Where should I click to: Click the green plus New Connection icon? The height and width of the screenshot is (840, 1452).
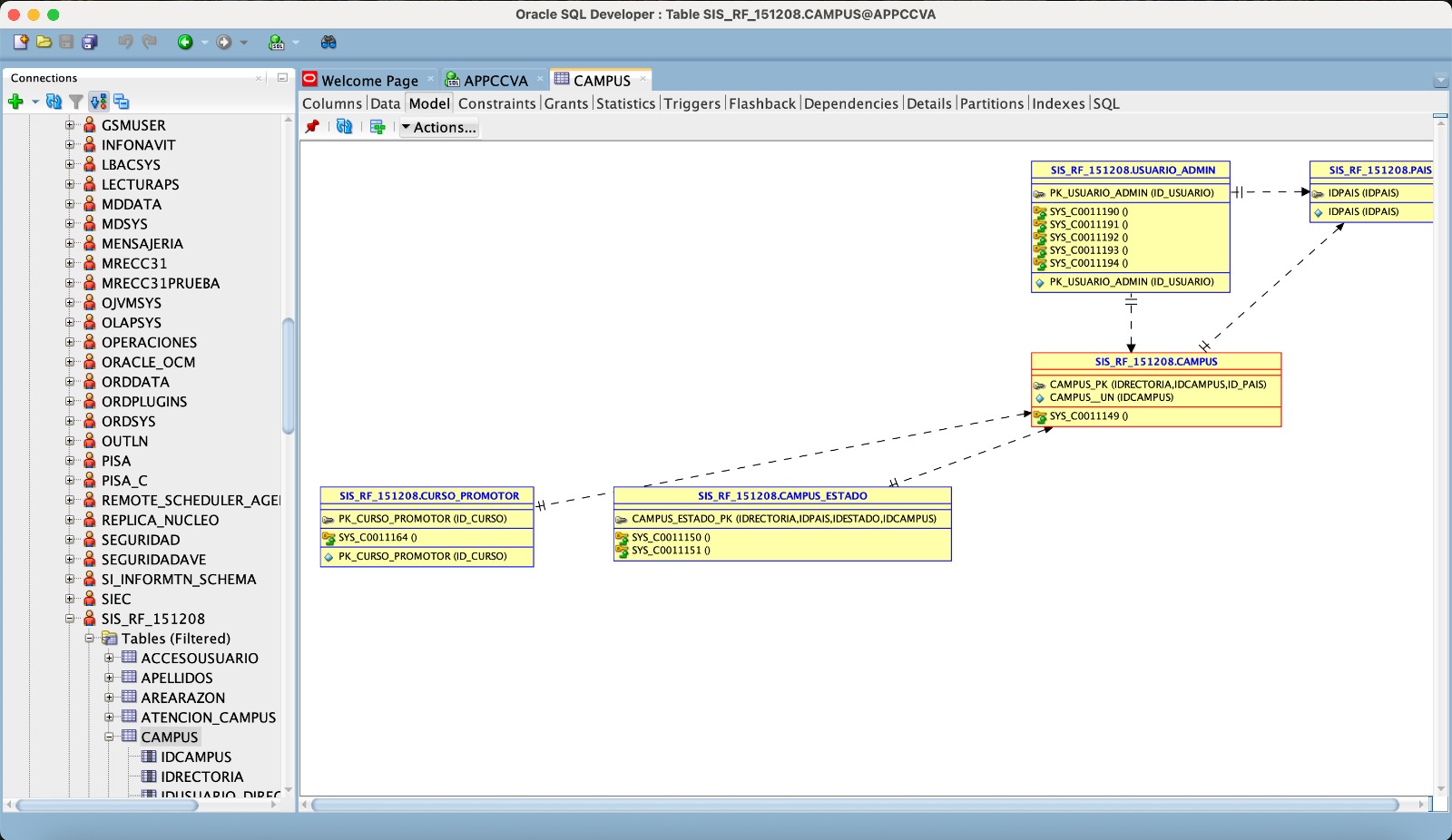click(x=15, y=102)
